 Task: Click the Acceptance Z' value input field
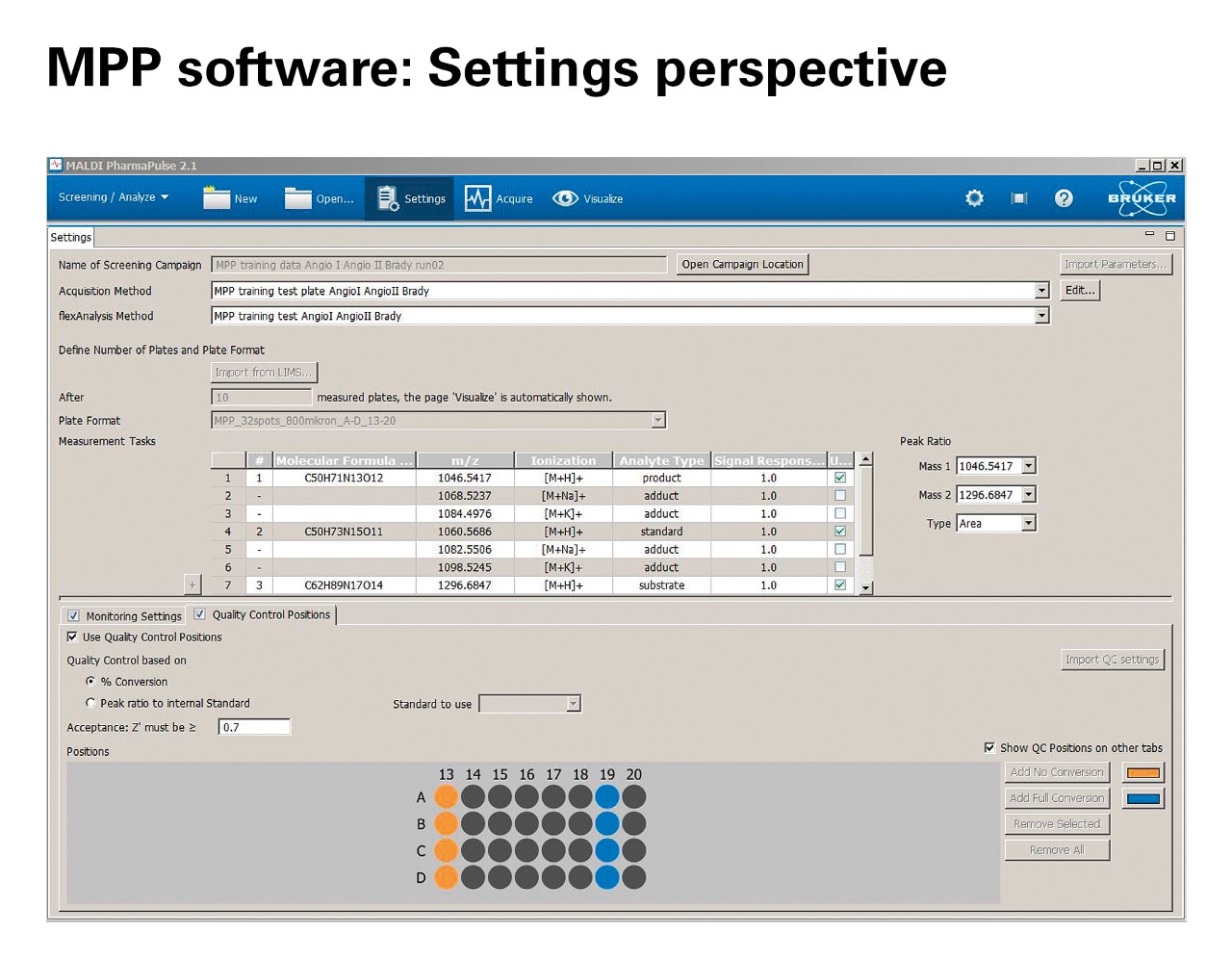254,727
